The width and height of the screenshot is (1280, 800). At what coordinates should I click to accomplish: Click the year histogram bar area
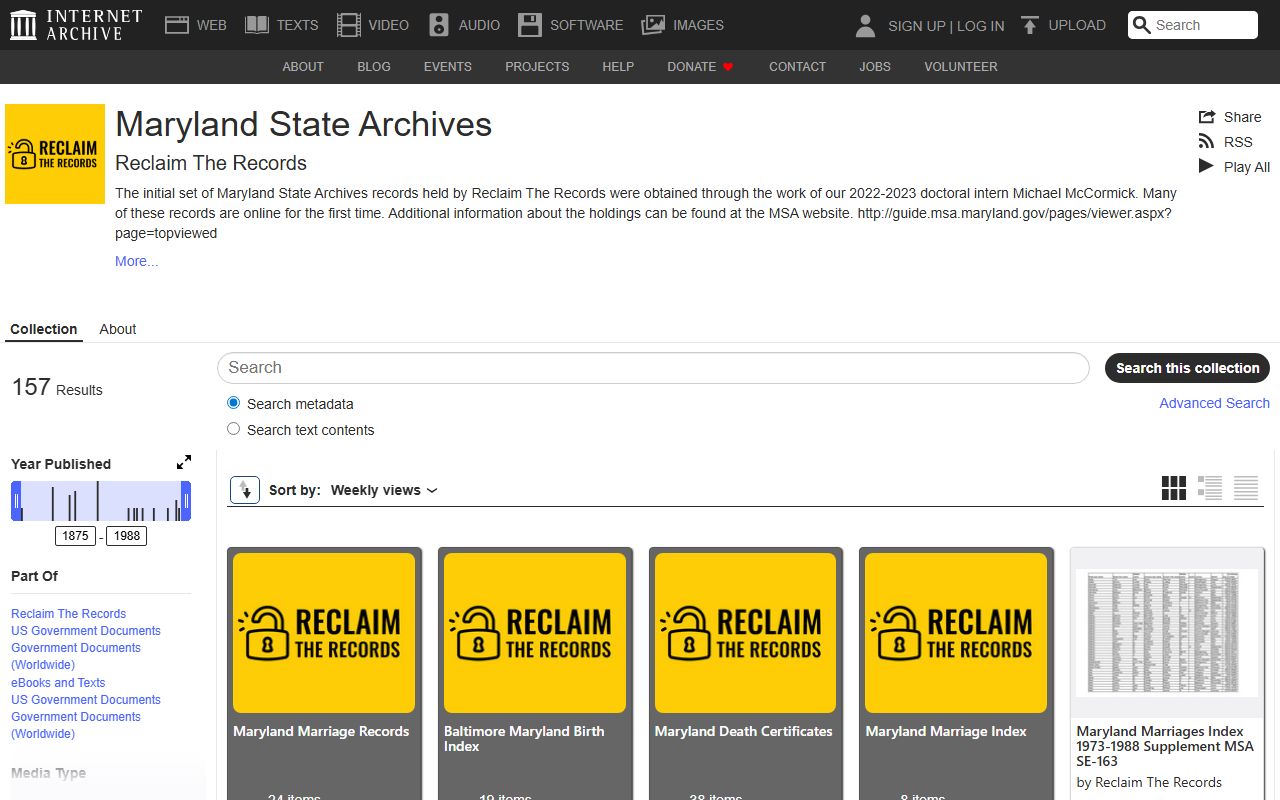101,501
